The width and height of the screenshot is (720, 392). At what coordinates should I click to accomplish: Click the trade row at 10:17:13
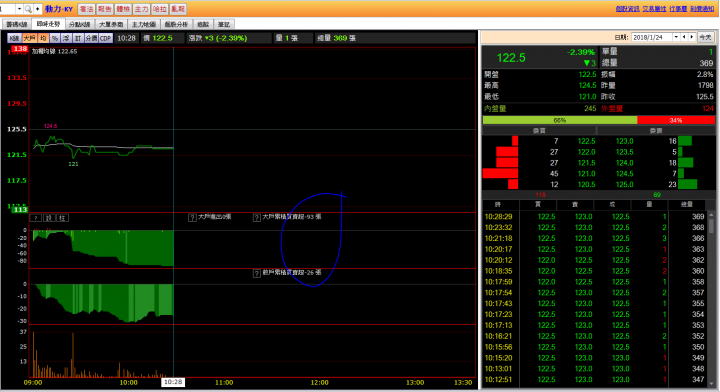[594, 325]
